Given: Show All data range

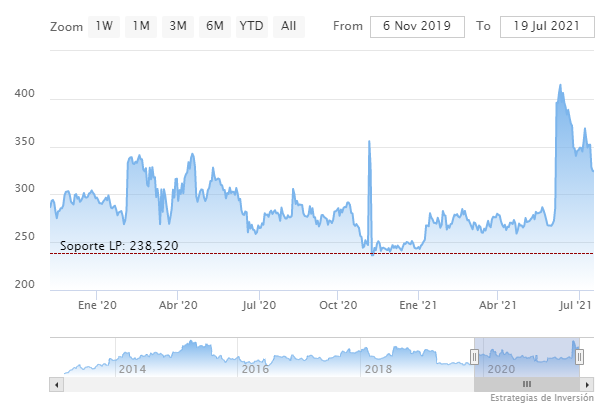Looking at the screenshot, I should [288, 26].
